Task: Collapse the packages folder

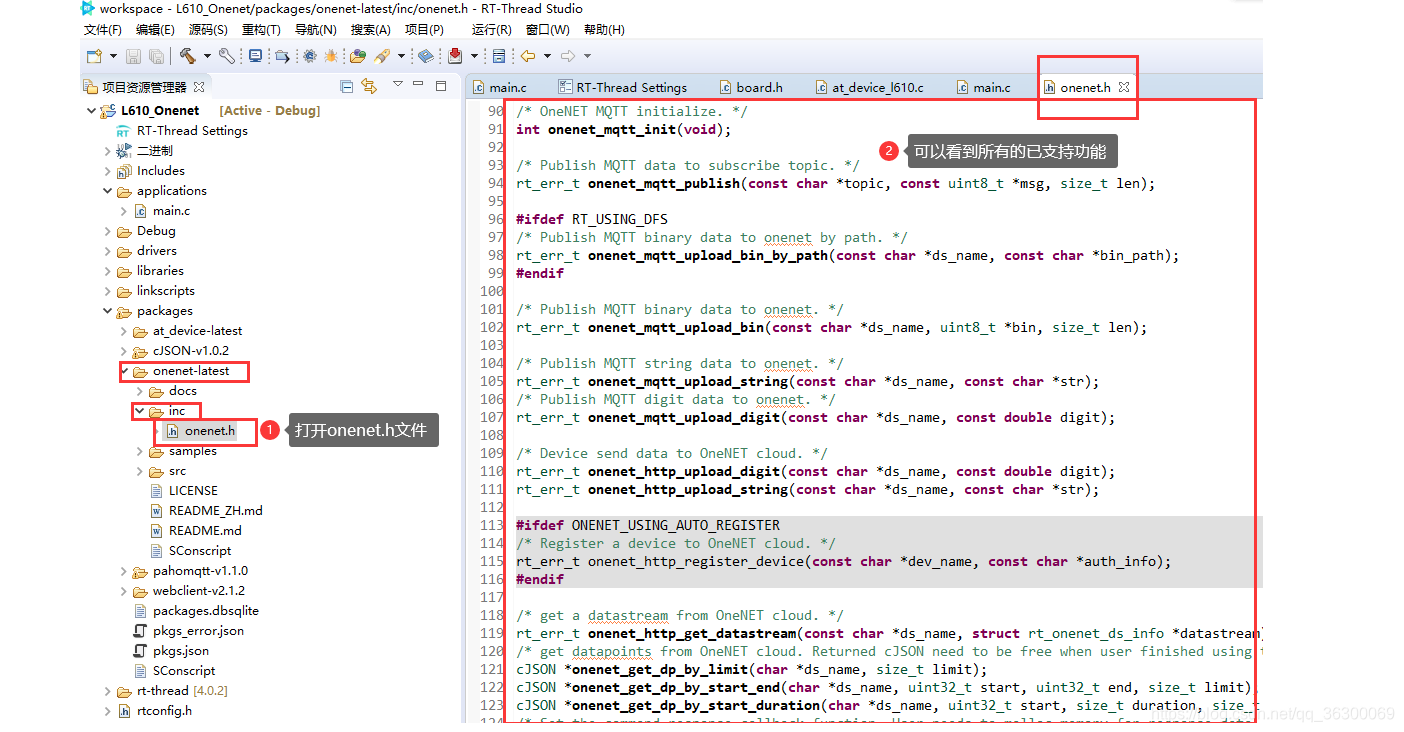Action: 108,311
